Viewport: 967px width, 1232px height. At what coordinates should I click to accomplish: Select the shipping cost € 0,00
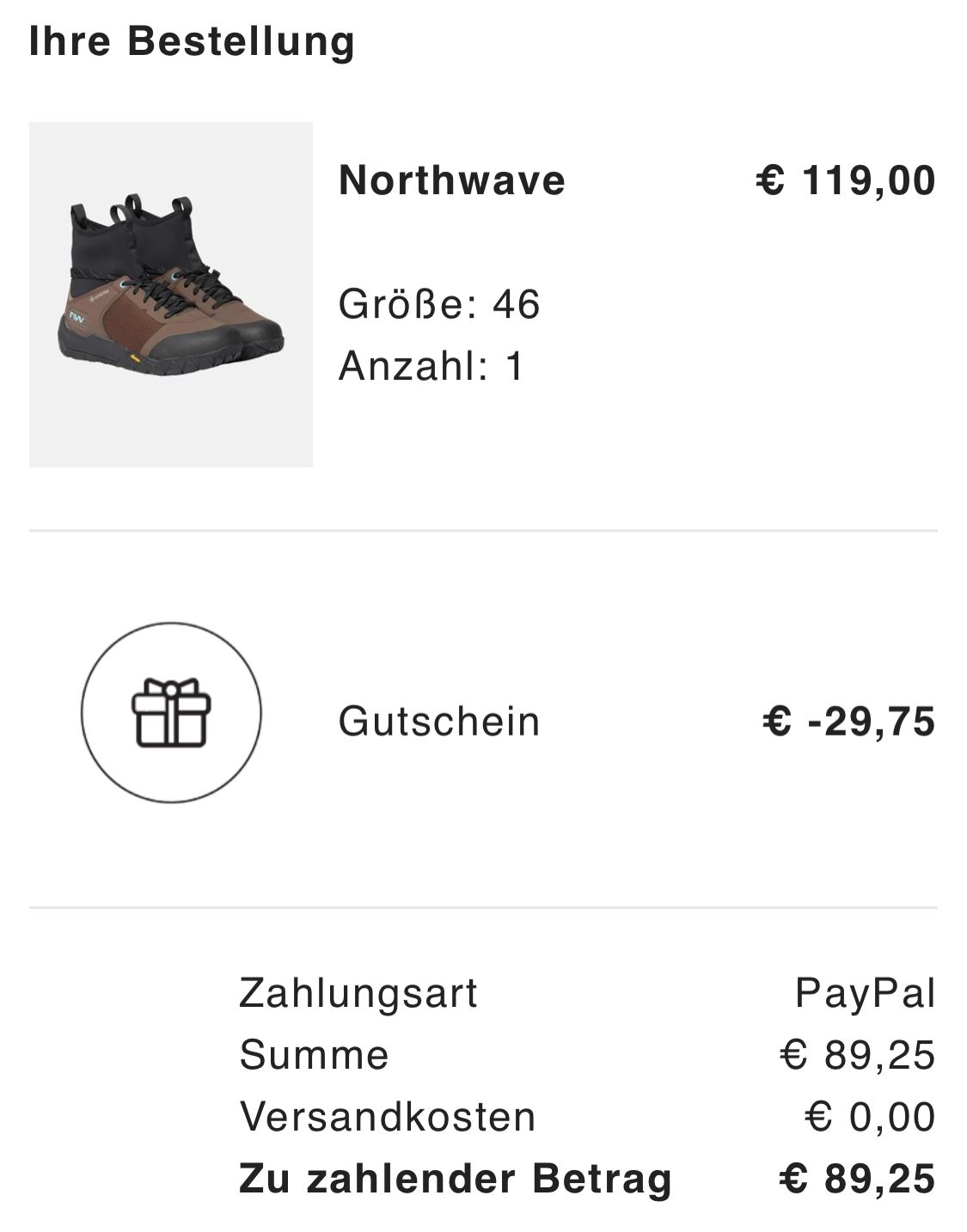870,1117
